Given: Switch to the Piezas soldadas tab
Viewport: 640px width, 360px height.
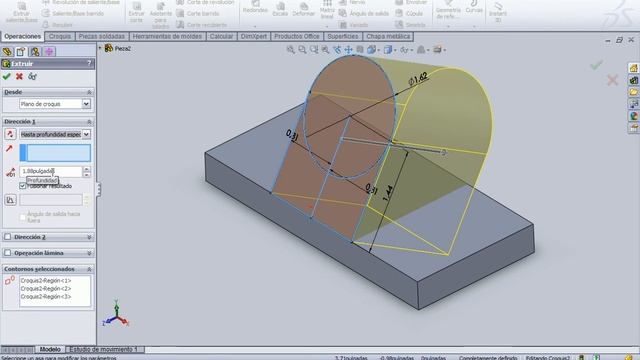Looking at the screenshot, I should [x=102, y=36].
